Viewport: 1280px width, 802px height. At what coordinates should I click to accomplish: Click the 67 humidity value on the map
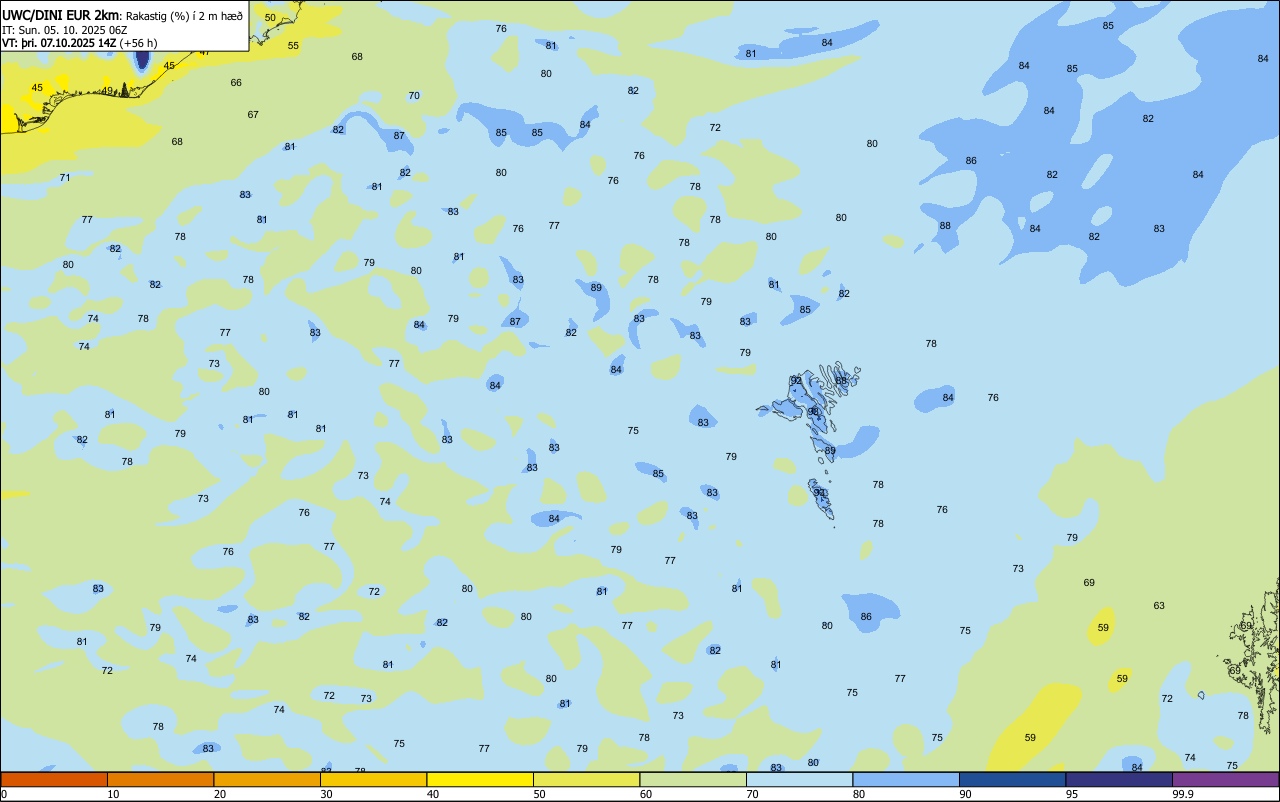click(253, 115)
